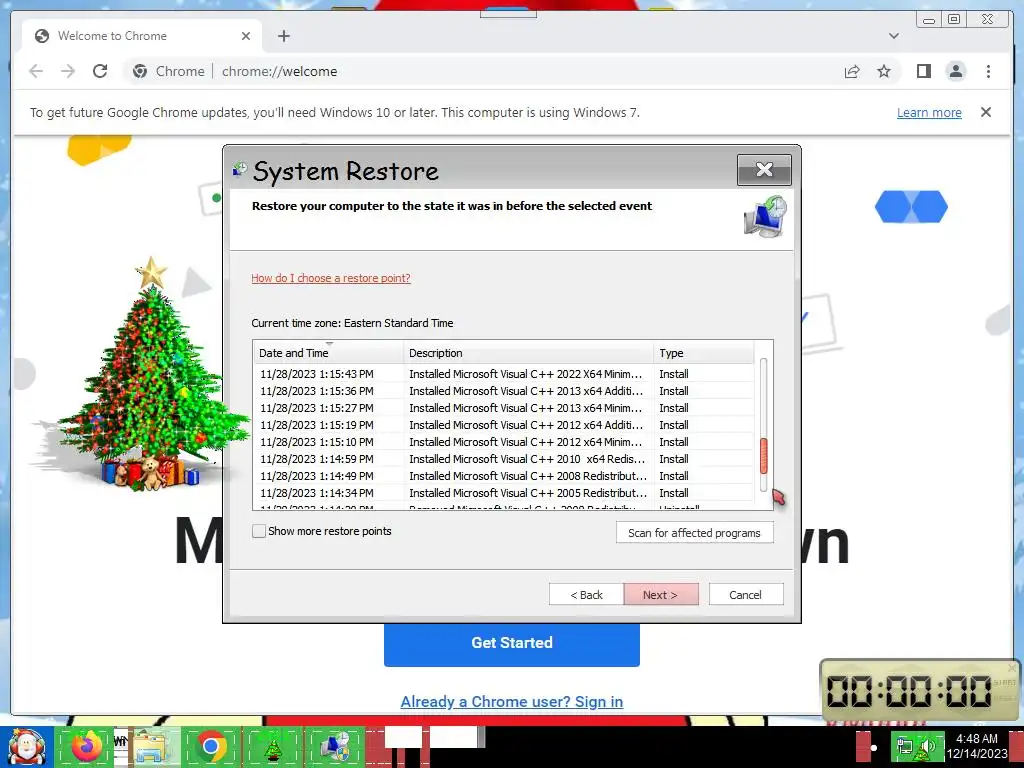The width and height of the screenshot is (1024, 768).
Task: Dismiss the Windows 7 update notice
Action: pos(986,112)
